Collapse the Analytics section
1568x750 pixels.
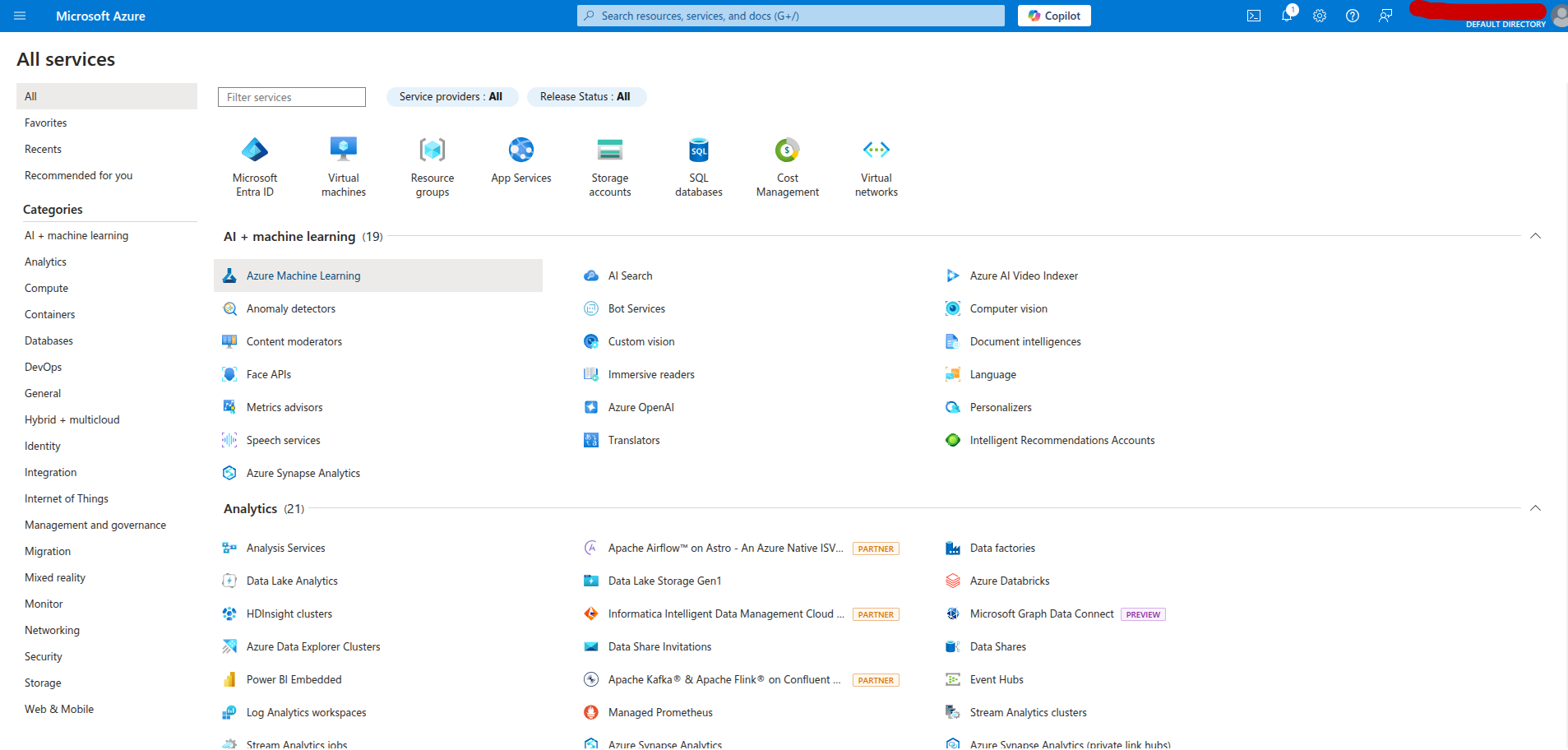click(1535, 509)
